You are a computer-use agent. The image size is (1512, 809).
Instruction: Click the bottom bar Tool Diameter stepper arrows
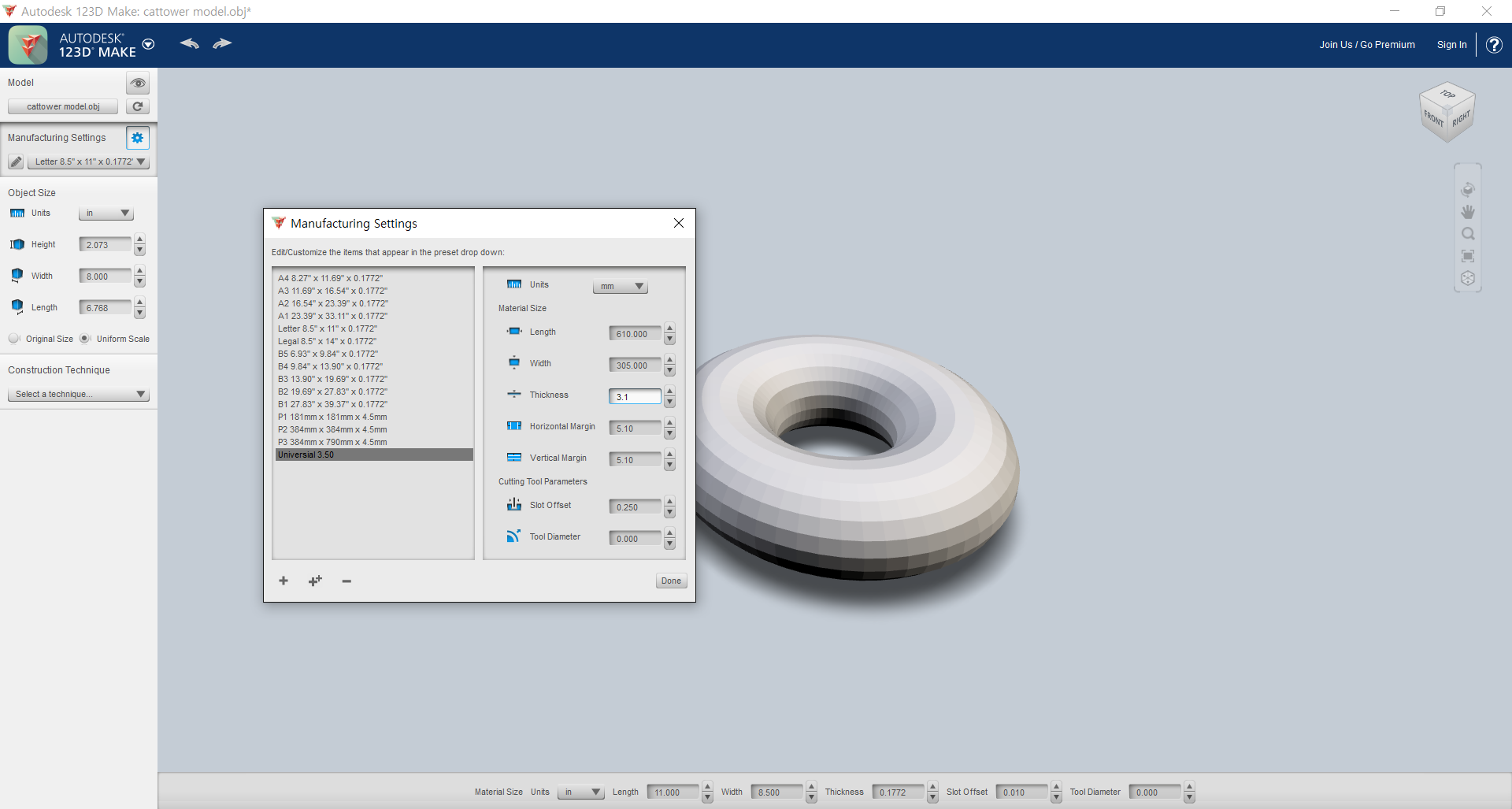[1189, 792]
